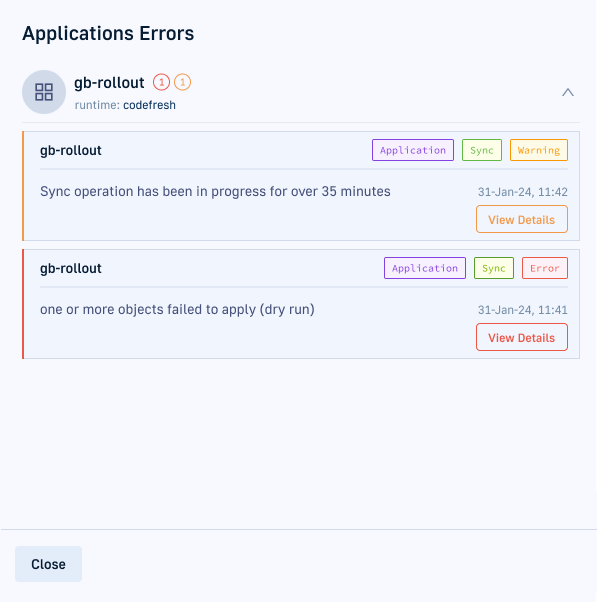Viewport: 597px width, 602px height.
Task: Click the Sync tag on error card
Action: pos(494,268)
